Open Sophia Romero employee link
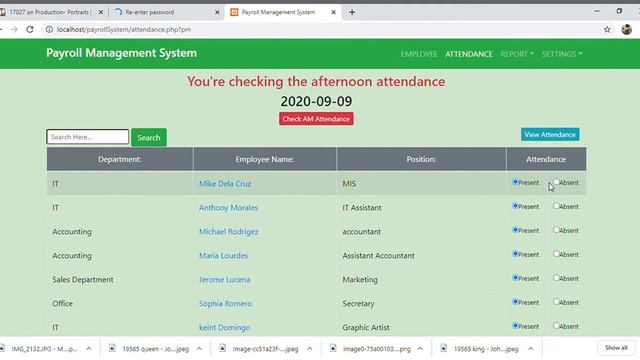The width and height of the screenshot is (640, 360). (225, 303)
